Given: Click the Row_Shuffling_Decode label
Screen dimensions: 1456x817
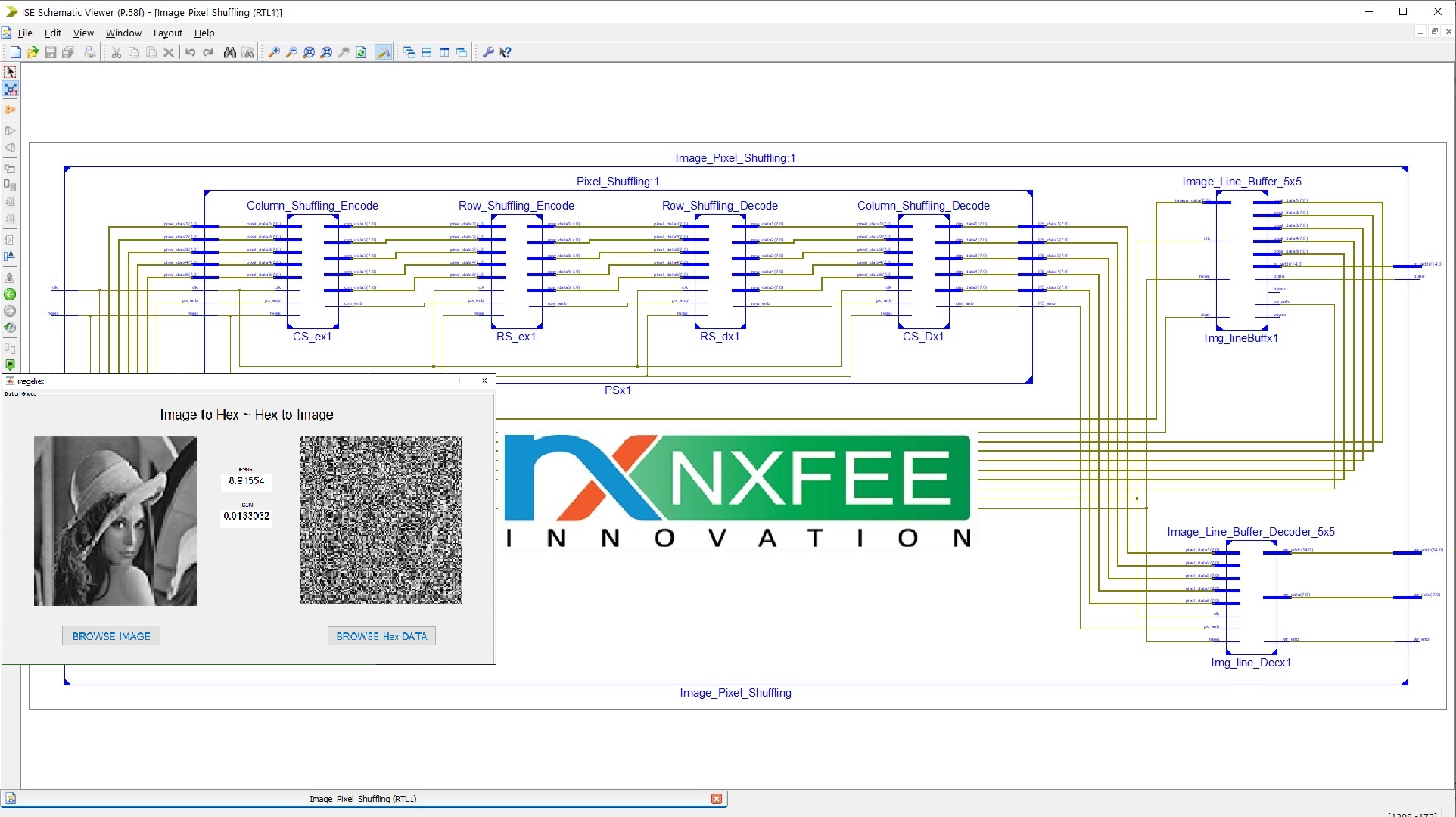Looking at the screenshot, I should (x=720, y=206).
